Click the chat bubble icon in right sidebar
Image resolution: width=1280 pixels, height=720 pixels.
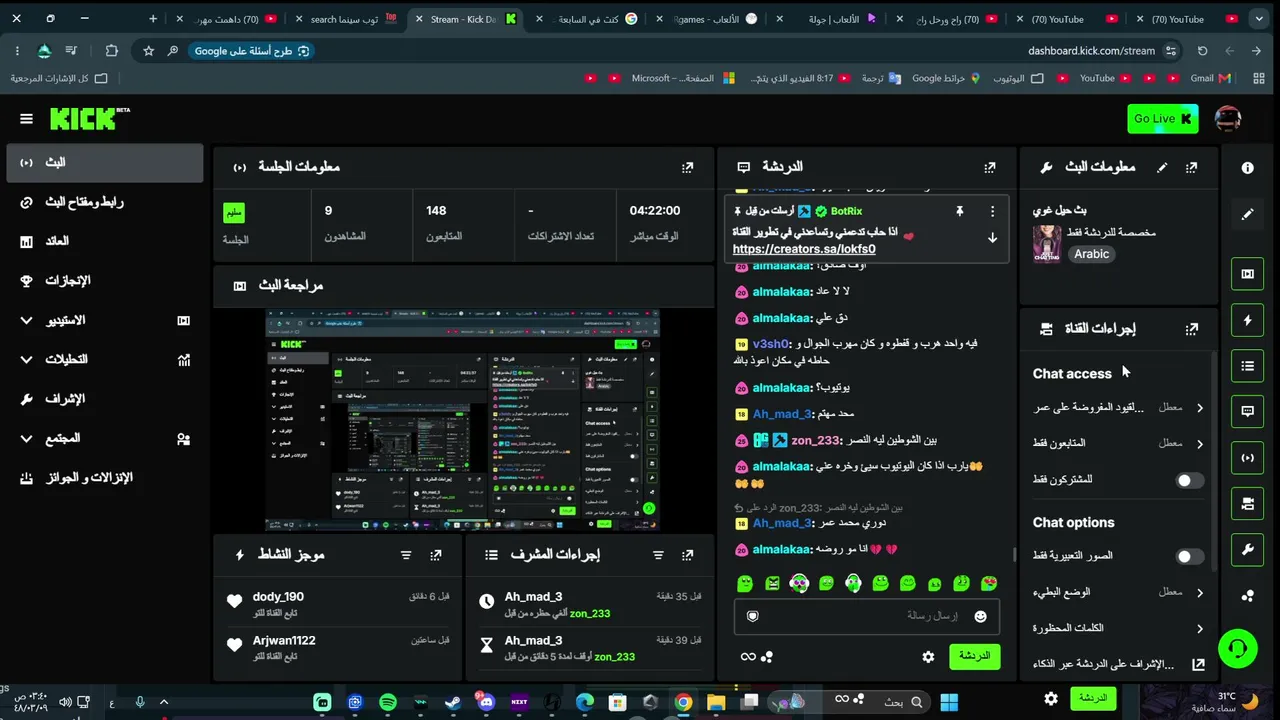tap(1247, 411)
